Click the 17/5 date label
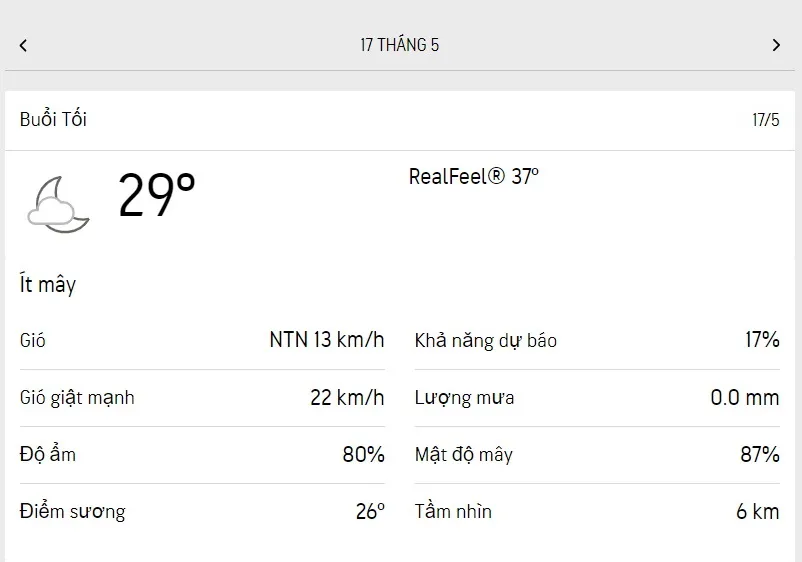 (x=765, y=120)
